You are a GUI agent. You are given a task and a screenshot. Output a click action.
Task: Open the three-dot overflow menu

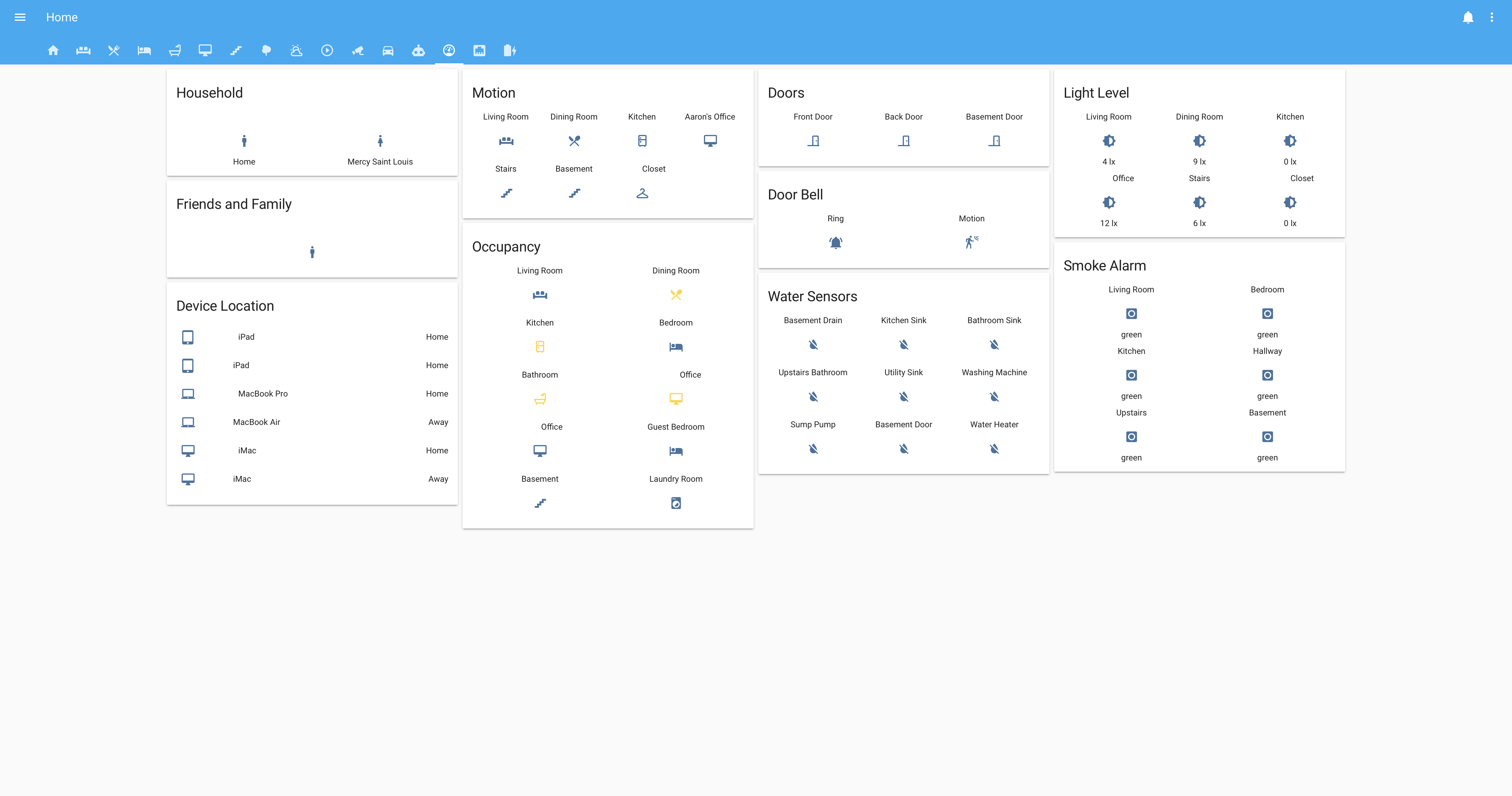(x=1492, y=17)
